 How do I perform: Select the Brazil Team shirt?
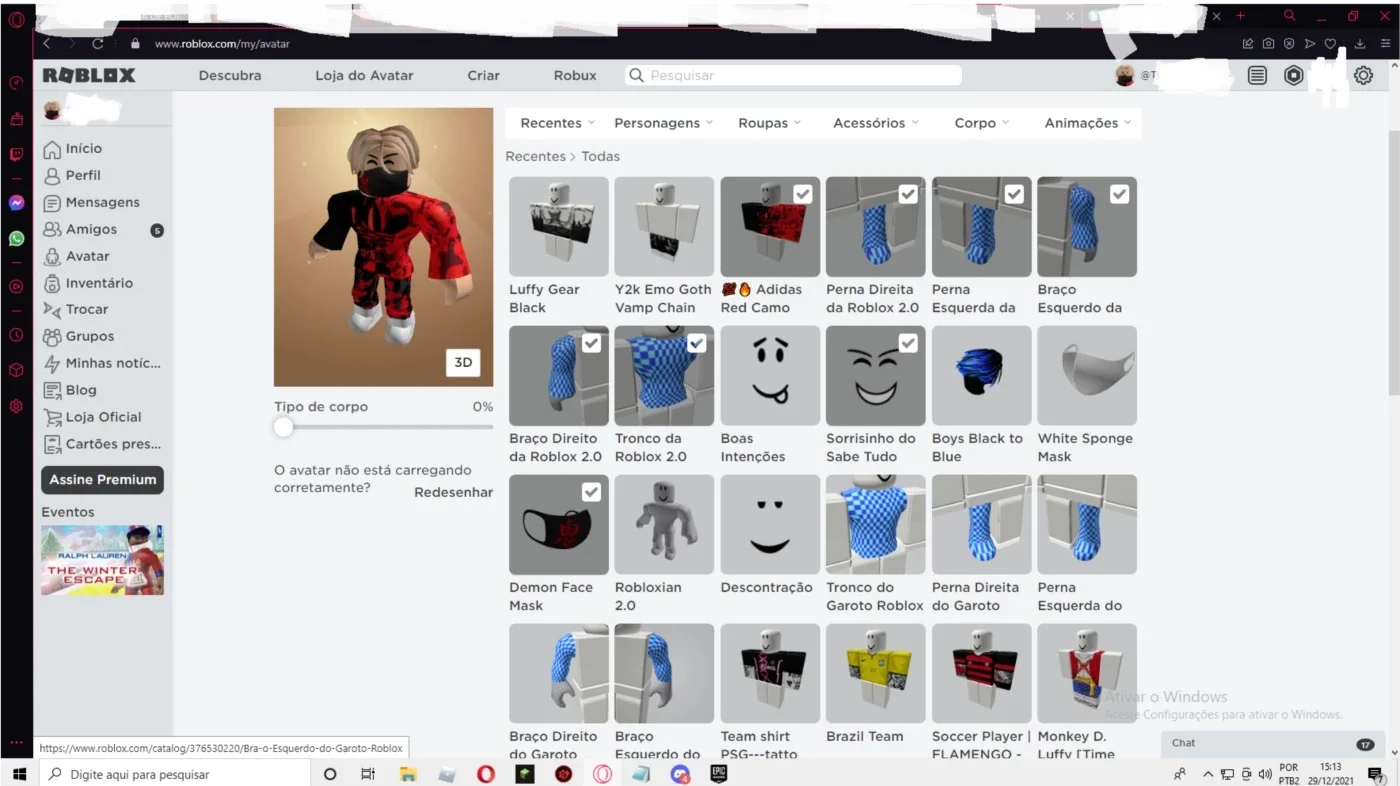tap(876, 674)
